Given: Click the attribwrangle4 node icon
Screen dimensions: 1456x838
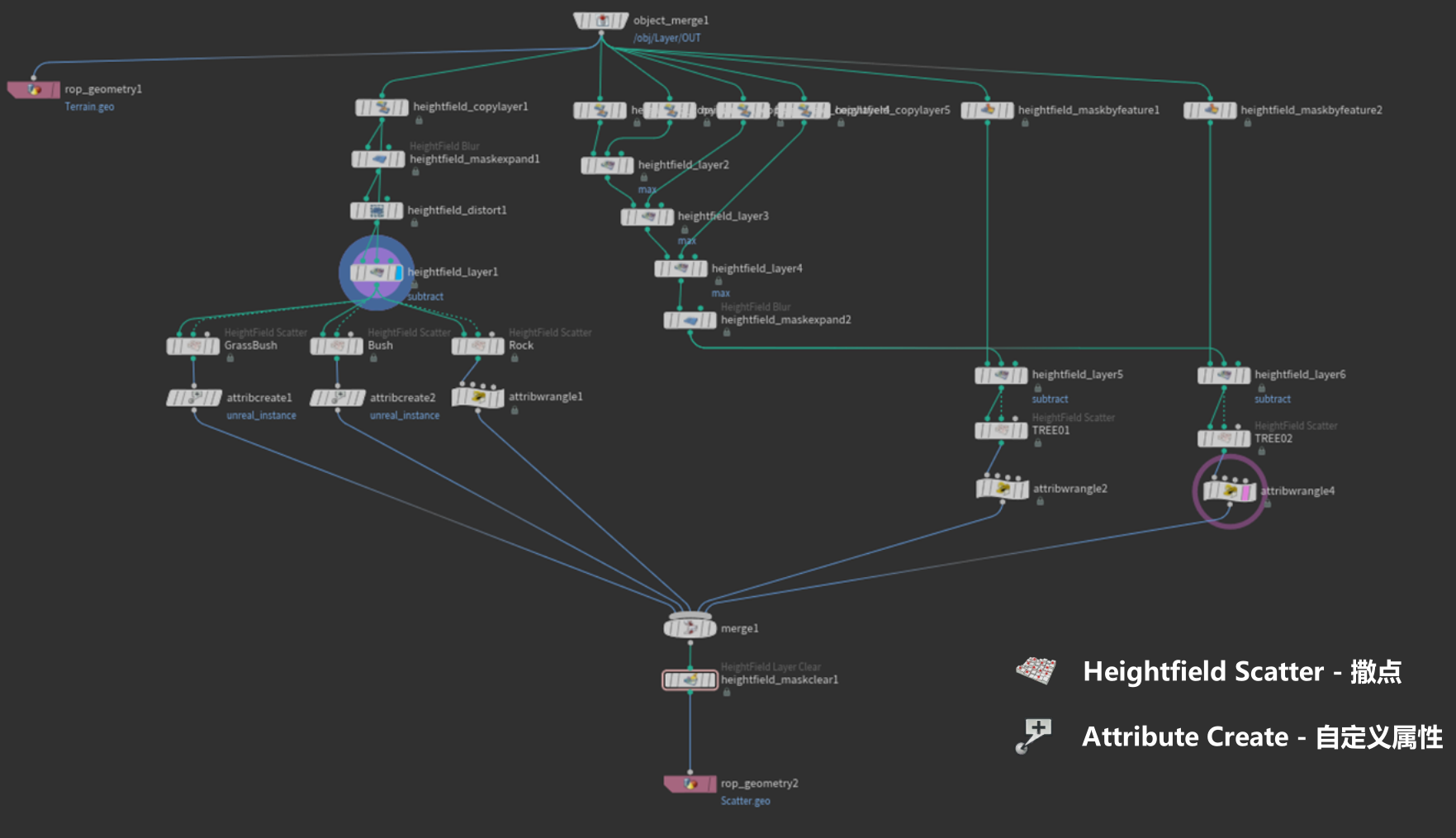Looking at the screenshot, I should 1230,492.
